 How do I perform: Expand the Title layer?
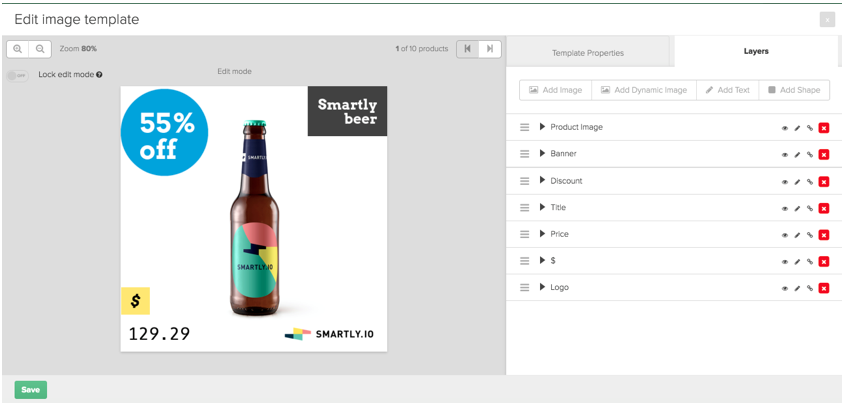tap(542, 207)
